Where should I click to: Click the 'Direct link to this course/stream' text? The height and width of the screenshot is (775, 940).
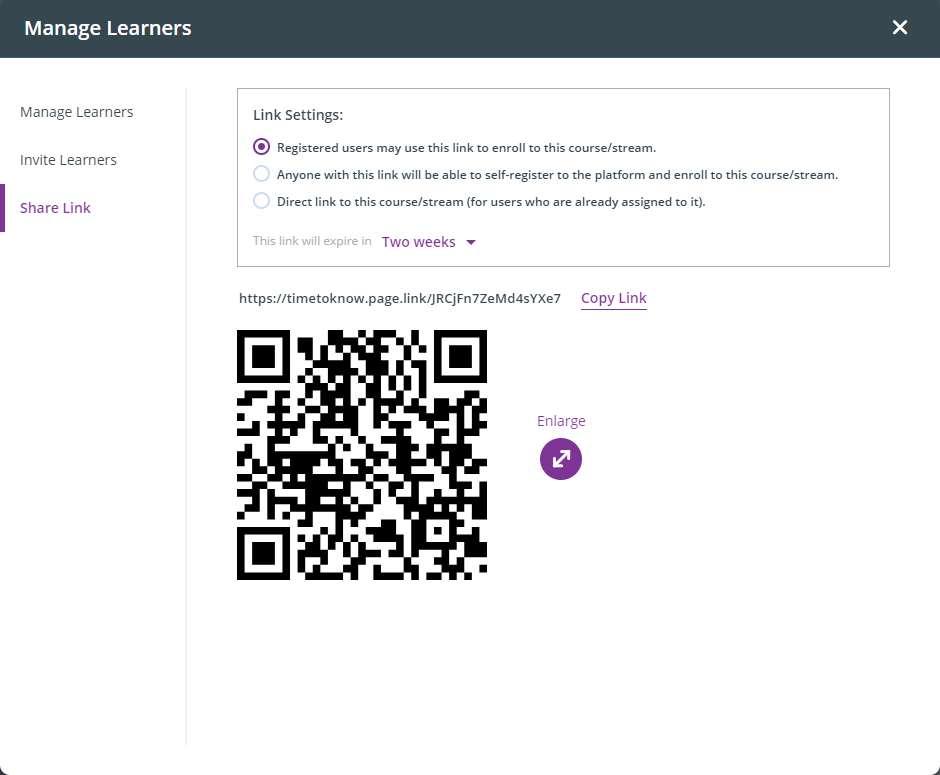click(491, 202)
